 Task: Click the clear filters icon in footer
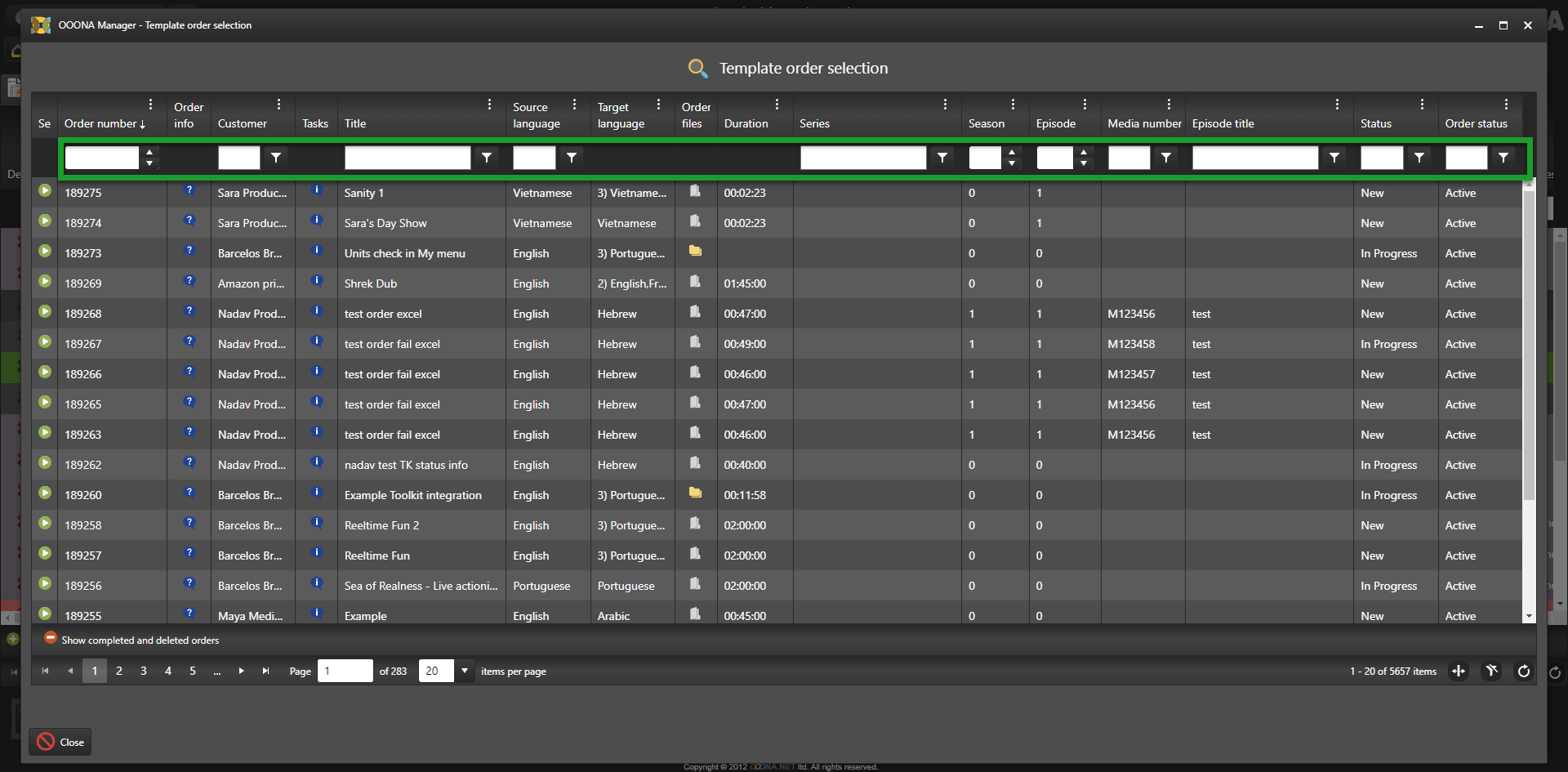coord(1491,672)
